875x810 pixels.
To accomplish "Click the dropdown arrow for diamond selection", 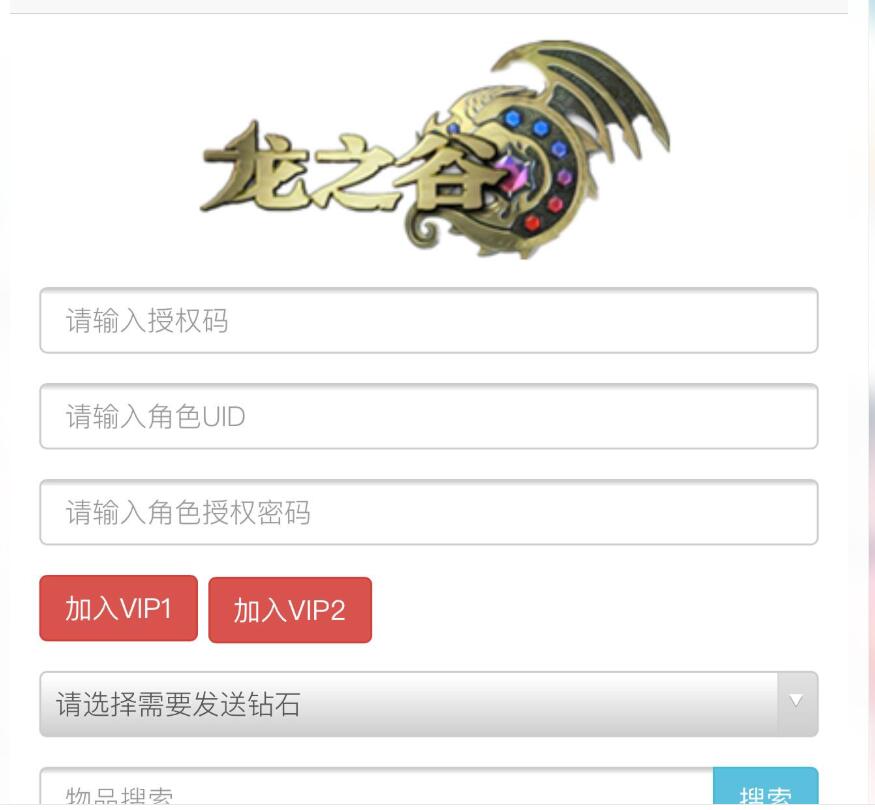I will [x=797, y=701].
